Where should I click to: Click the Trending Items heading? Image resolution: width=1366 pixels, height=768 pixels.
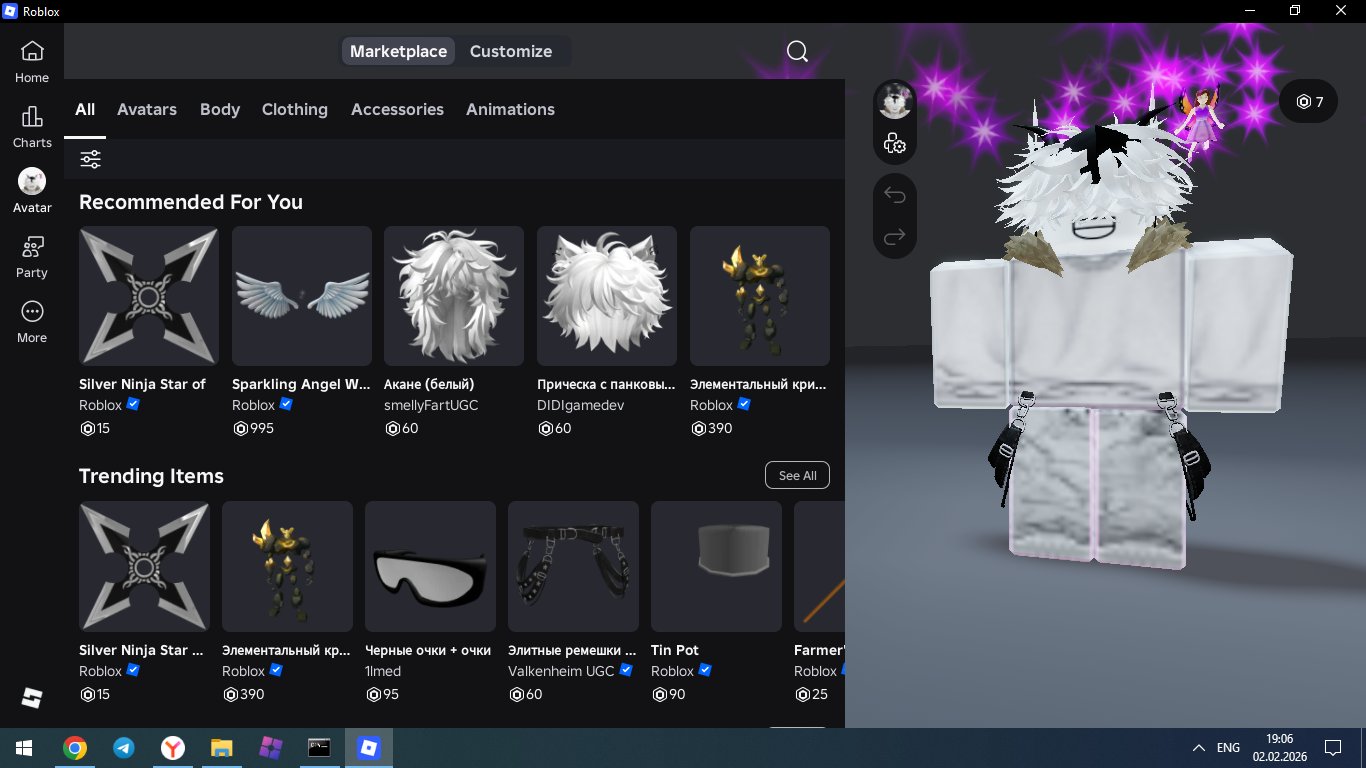click(151, 476)
